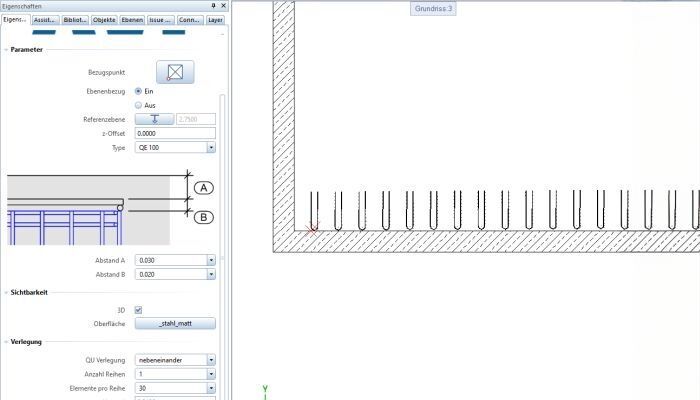Open the Type QE 100 dropdown

coord(211,148)
